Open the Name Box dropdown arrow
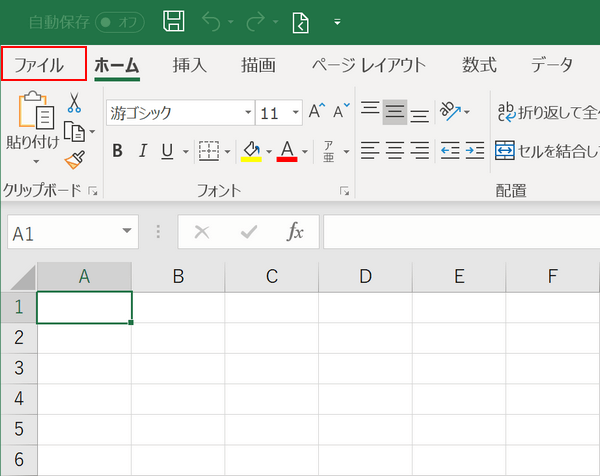The image size is (600, 476). (127, 231)
